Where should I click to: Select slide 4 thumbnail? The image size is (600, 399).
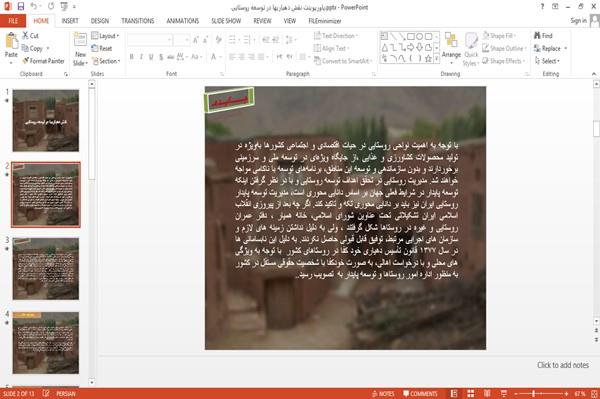click(46, 342)
